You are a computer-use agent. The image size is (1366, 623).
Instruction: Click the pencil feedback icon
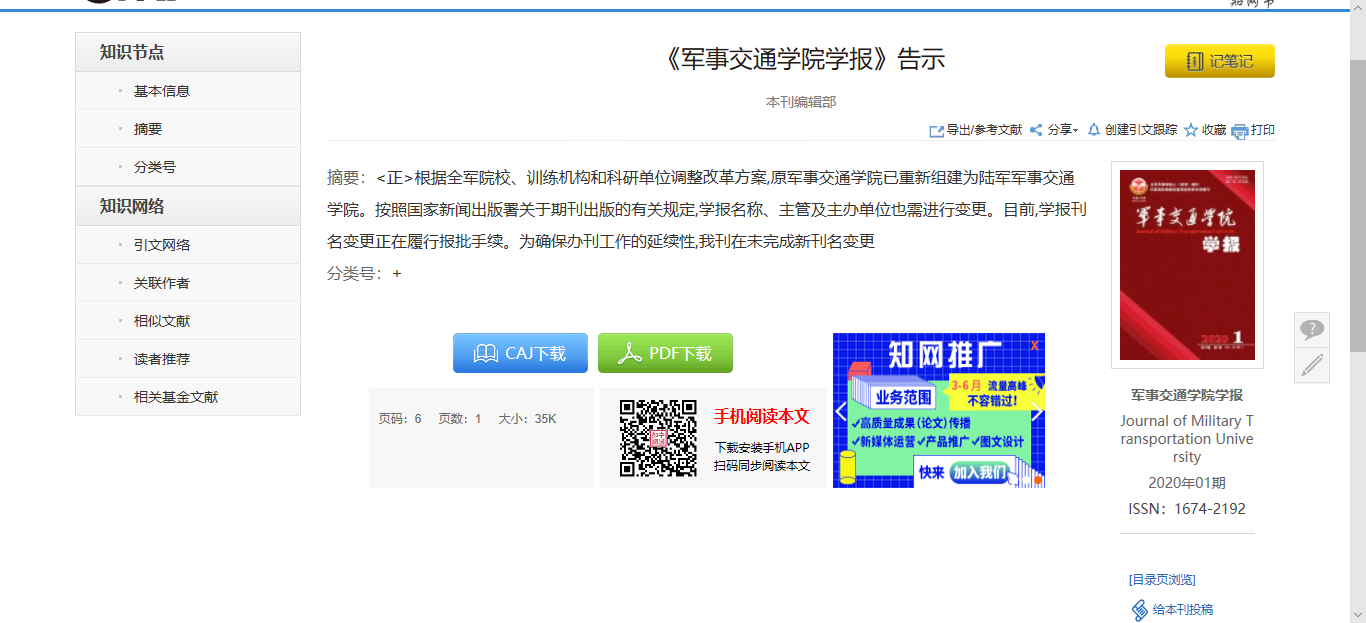pyautogui.click(x=1312, y=365)
